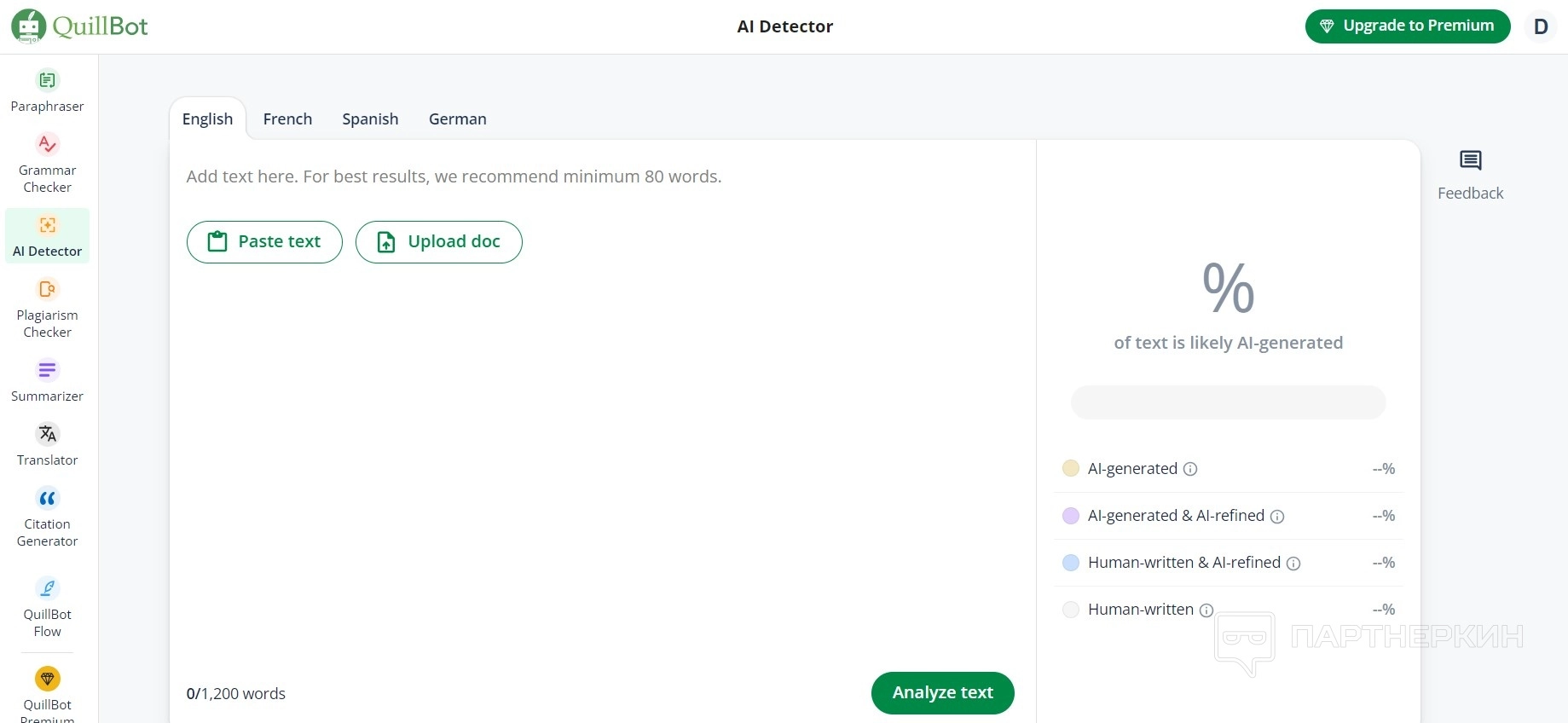Select the Plagiarism Checker icon
Image resolution: width=1568 pixels, height=723 pixels.
[x=48, y=289]
